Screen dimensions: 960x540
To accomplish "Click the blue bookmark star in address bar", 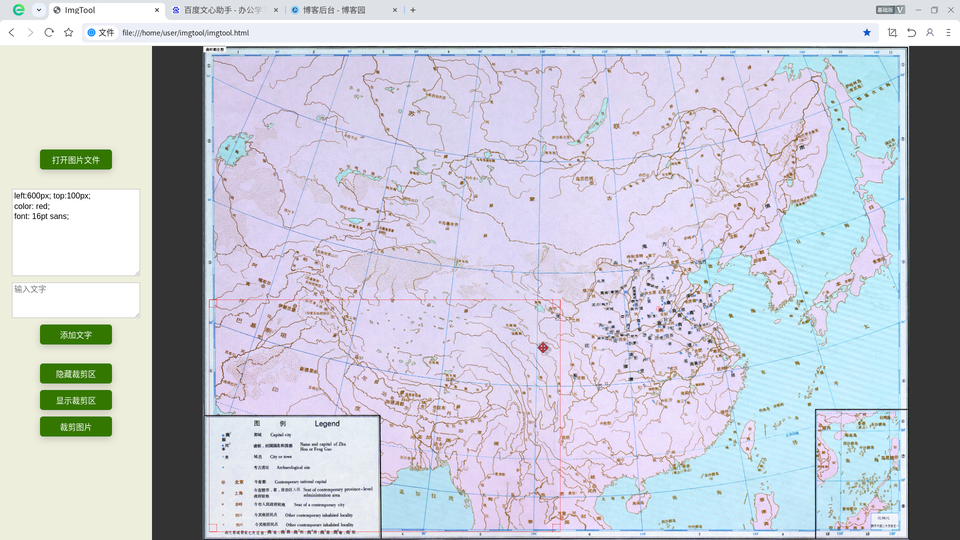I will [x=867, y=32].
